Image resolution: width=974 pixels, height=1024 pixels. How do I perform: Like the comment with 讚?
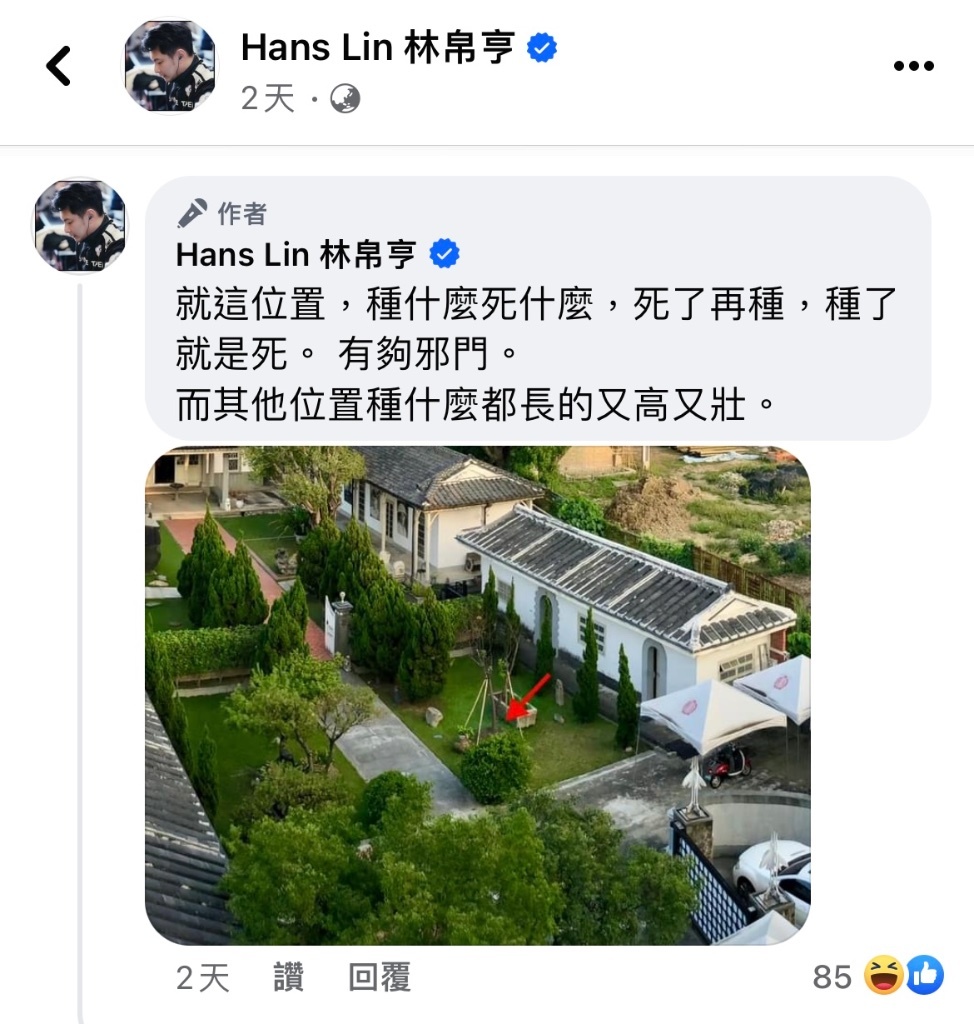tap(288, 977)
